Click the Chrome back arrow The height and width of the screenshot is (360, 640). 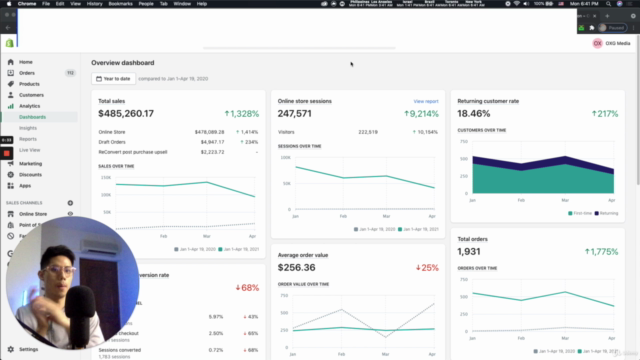tap(8, 28)
